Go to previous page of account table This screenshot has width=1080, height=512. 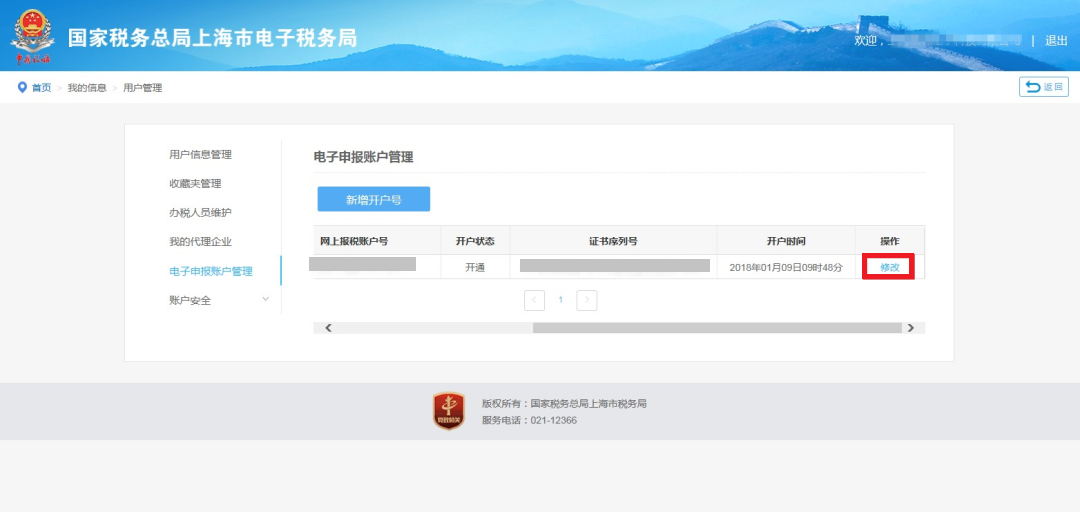coord(534,300)
